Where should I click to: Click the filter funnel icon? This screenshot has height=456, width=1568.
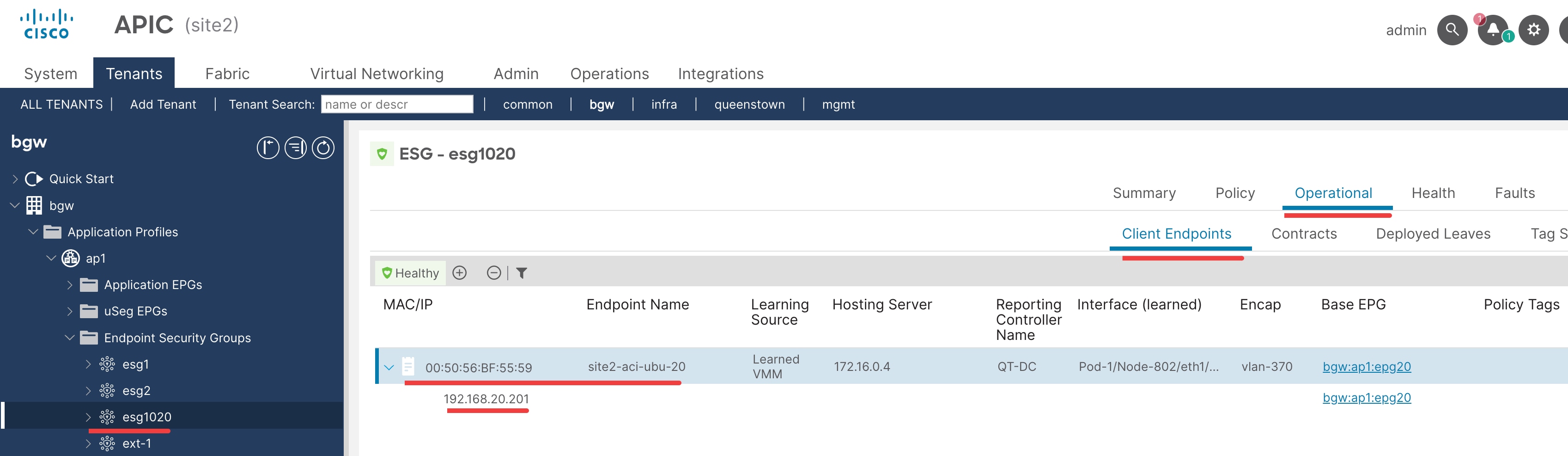[522, 272]
